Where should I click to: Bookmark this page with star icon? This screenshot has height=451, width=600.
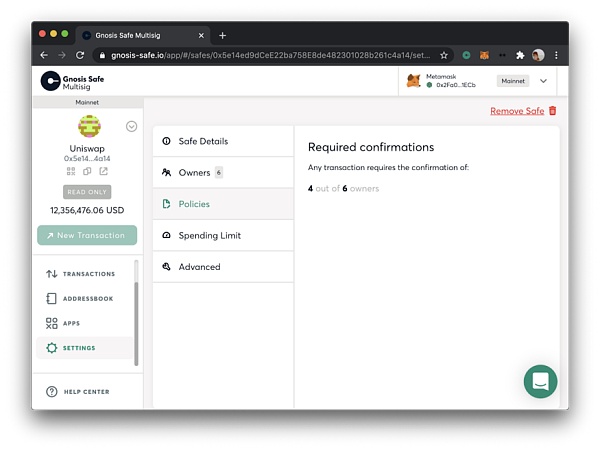pyautogui.click(x=444, y=55)
